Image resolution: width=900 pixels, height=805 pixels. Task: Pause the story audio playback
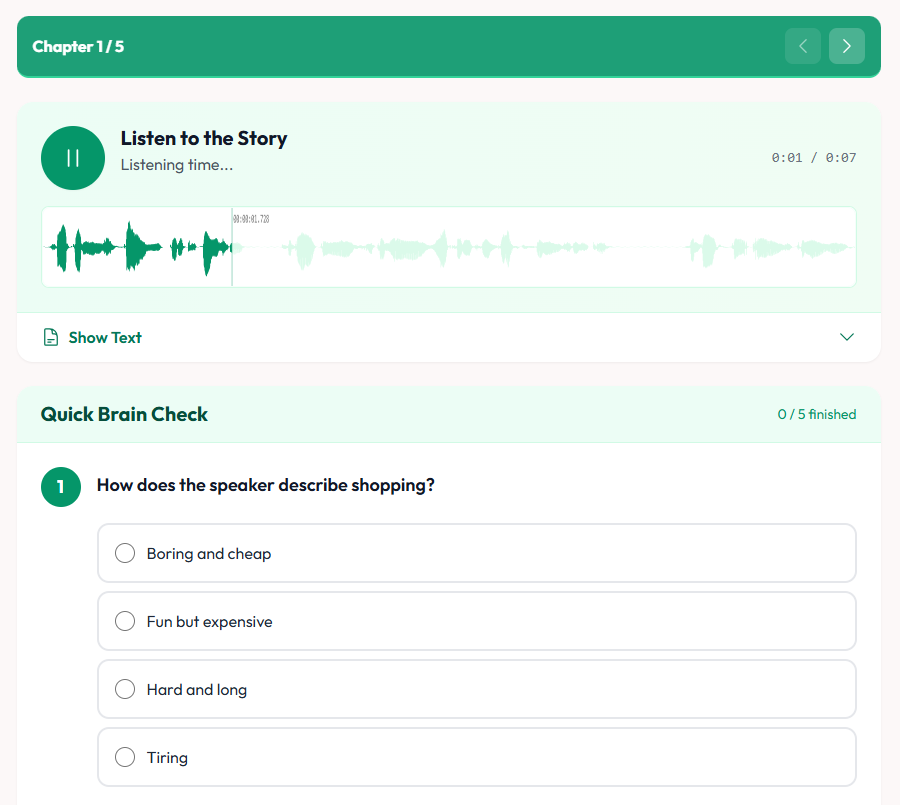coord(73,158)
